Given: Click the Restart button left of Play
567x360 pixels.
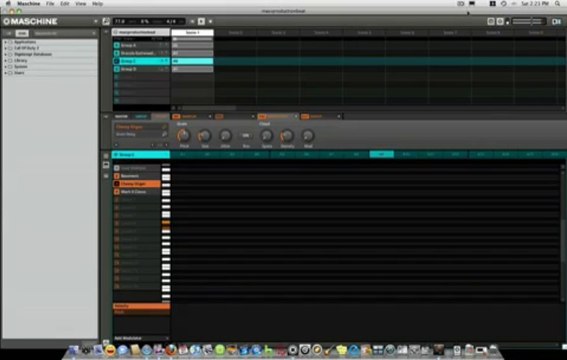Looking at the screenshot, I should 192,21.
